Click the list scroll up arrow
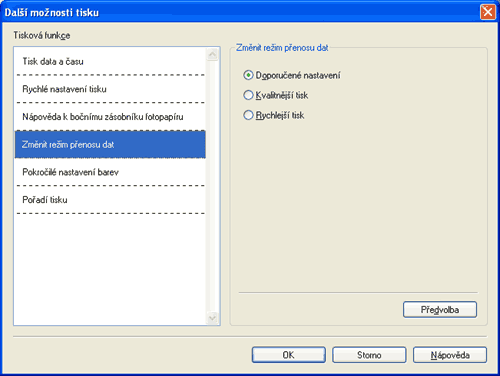Viewport: 500px width, 376px height. pyautogui.click(x=212, y=54)
